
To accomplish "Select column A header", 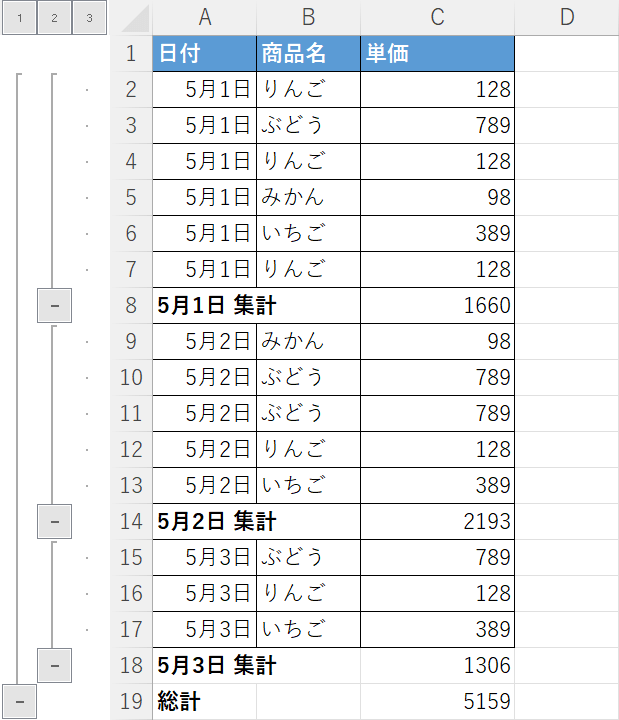I will click(x=205, y=17).
